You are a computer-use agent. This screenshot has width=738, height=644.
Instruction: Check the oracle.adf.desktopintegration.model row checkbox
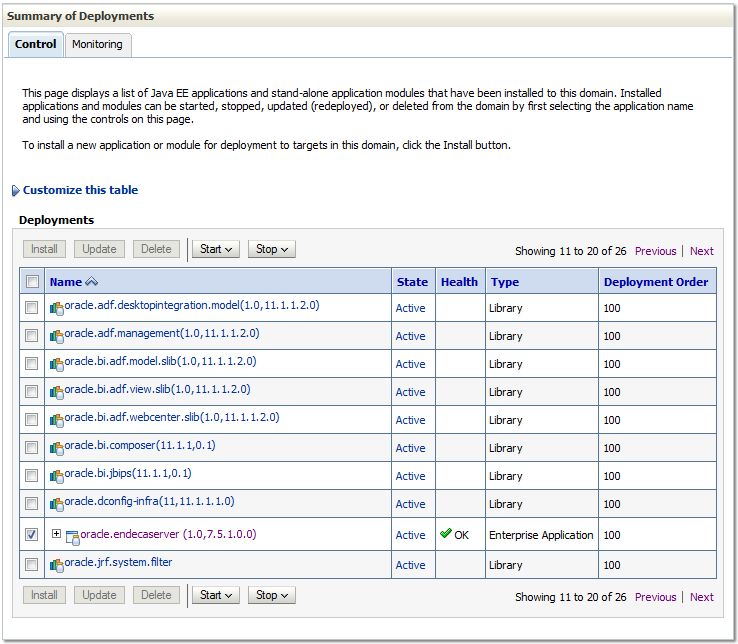pyautogui.click(x=32, y=307)
